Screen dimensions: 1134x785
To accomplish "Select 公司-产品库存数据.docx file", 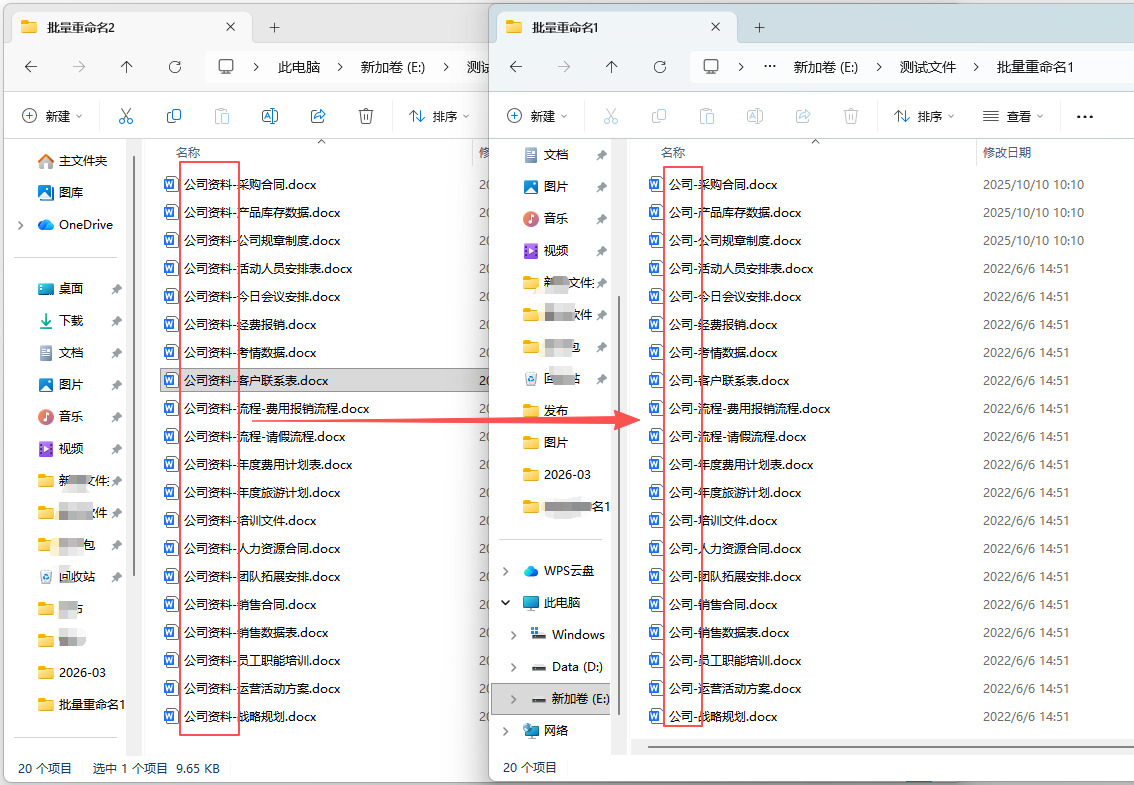I will (x=735, y=213).
